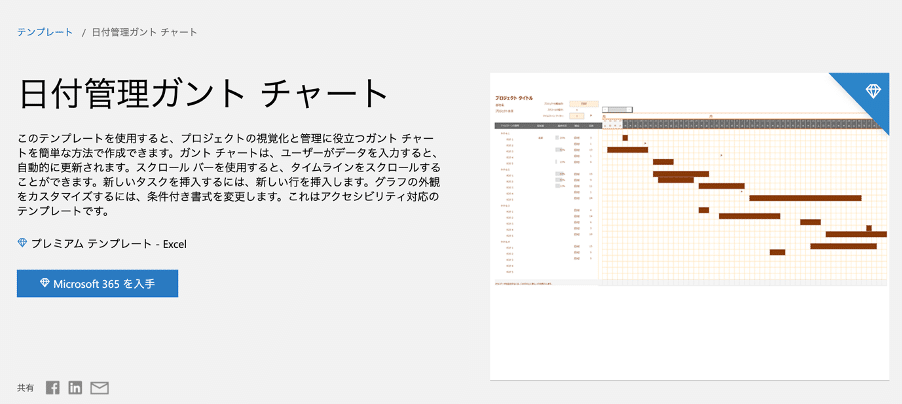Viewport: 902px width, 404px height.
Task: Share the template via email icon
Action: pos(100,388)
